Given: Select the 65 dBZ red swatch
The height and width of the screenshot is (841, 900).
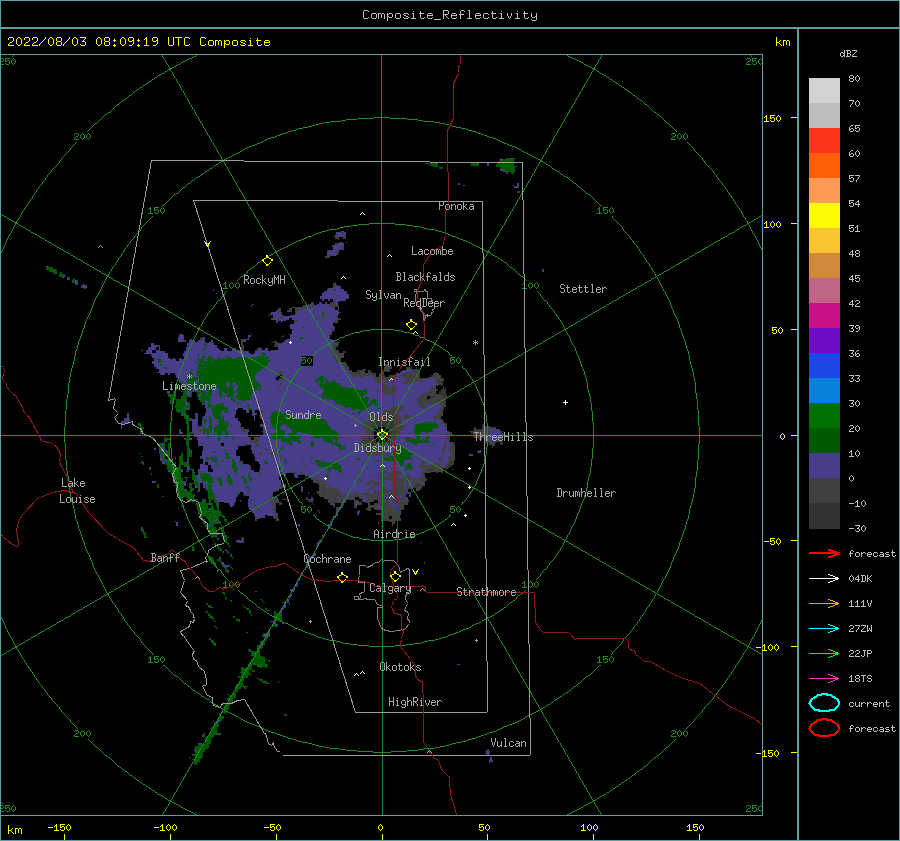Looking at the screenshot, I should [x=824, y=140].
